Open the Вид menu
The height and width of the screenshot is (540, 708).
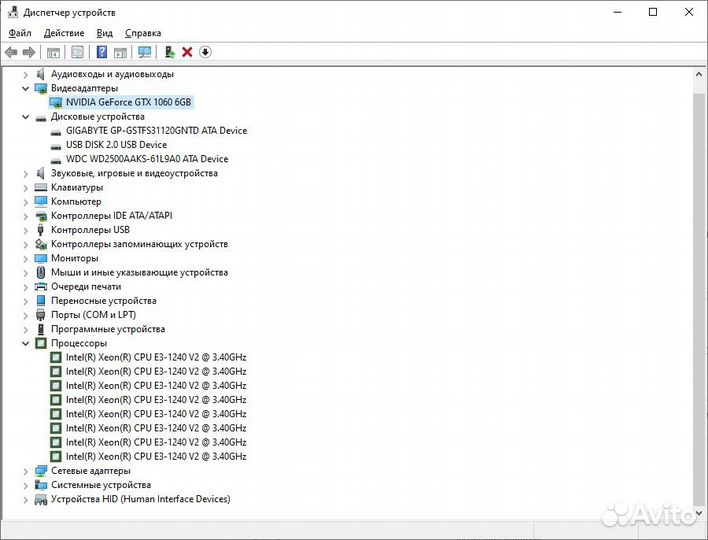104,33
